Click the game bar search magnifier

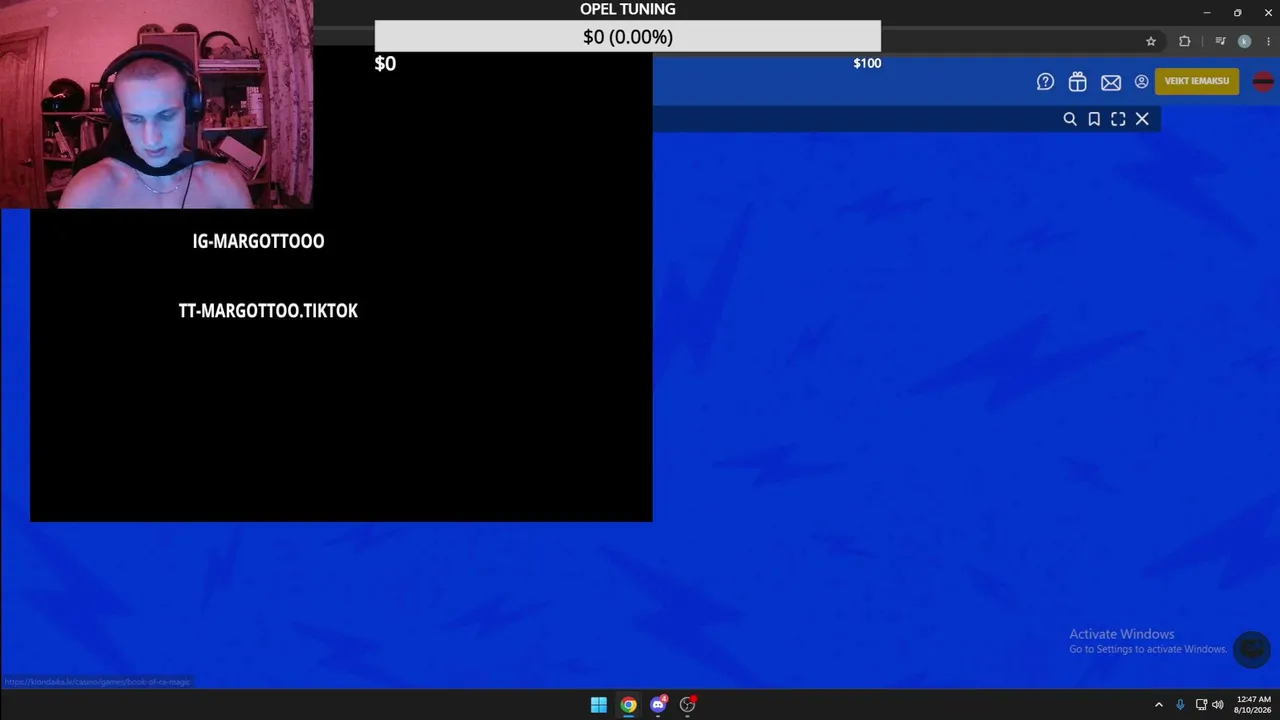1070,119
